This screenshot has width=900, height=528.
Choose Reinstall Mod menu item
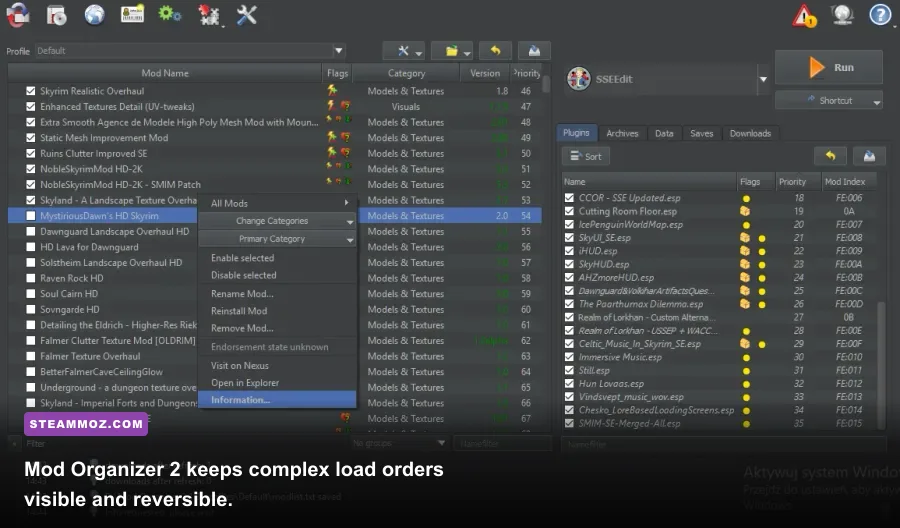277,311
